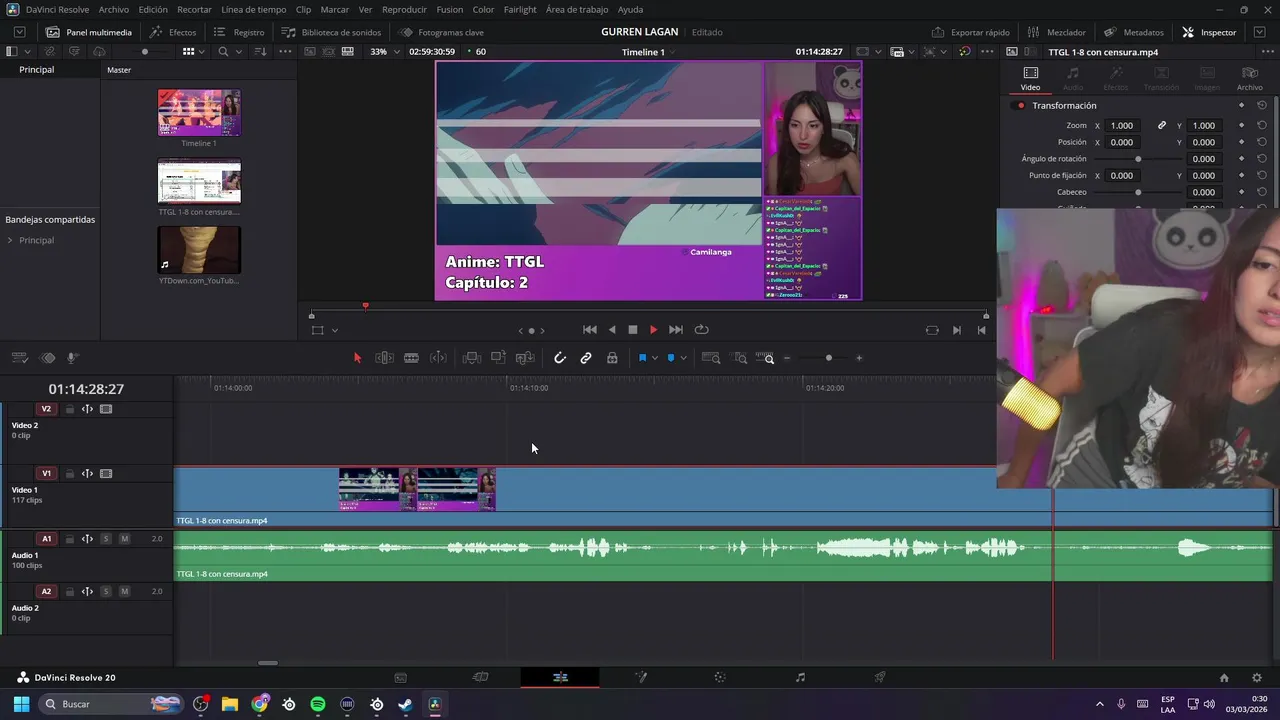
Task: Click the play button in viewer
Action: (x=654, y=330)
